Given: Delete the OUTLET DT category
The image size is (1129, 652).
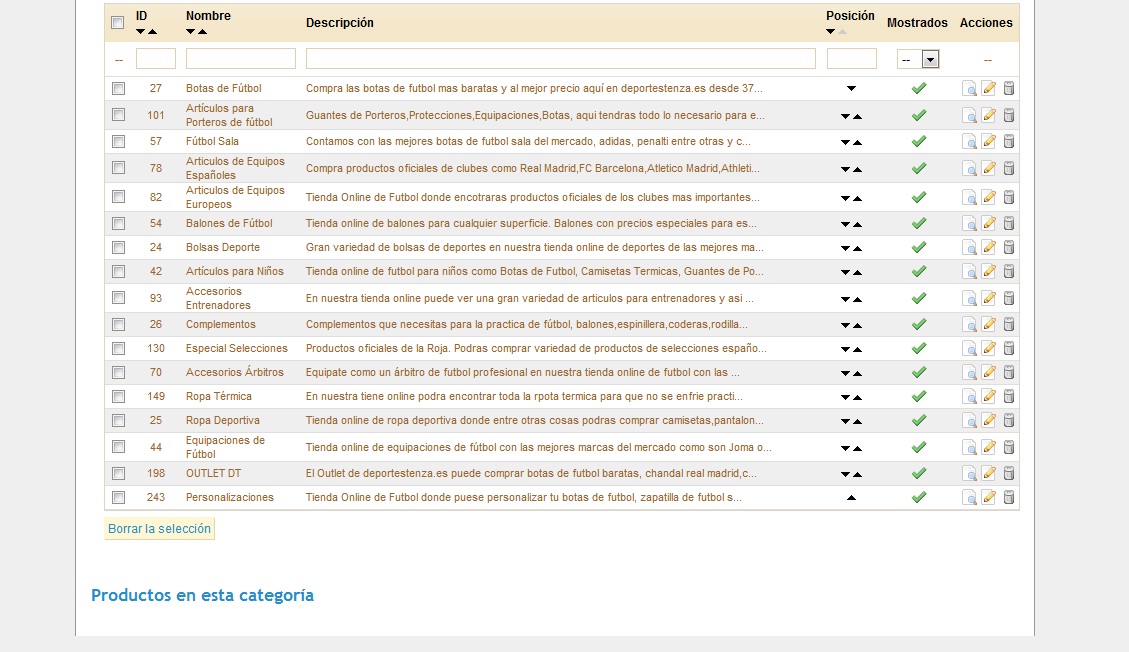Looking at the screenshot, I should pyautogui.click(x=1009, y=474).
